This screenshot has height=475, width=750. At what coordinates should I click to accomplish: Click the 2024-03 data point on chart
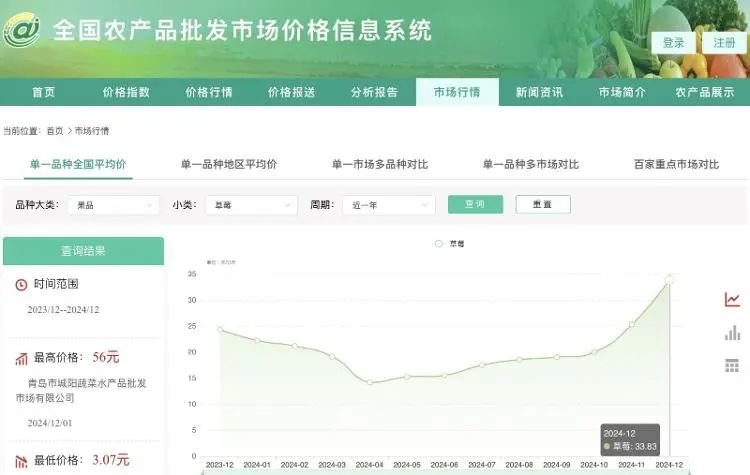(332, 356)
